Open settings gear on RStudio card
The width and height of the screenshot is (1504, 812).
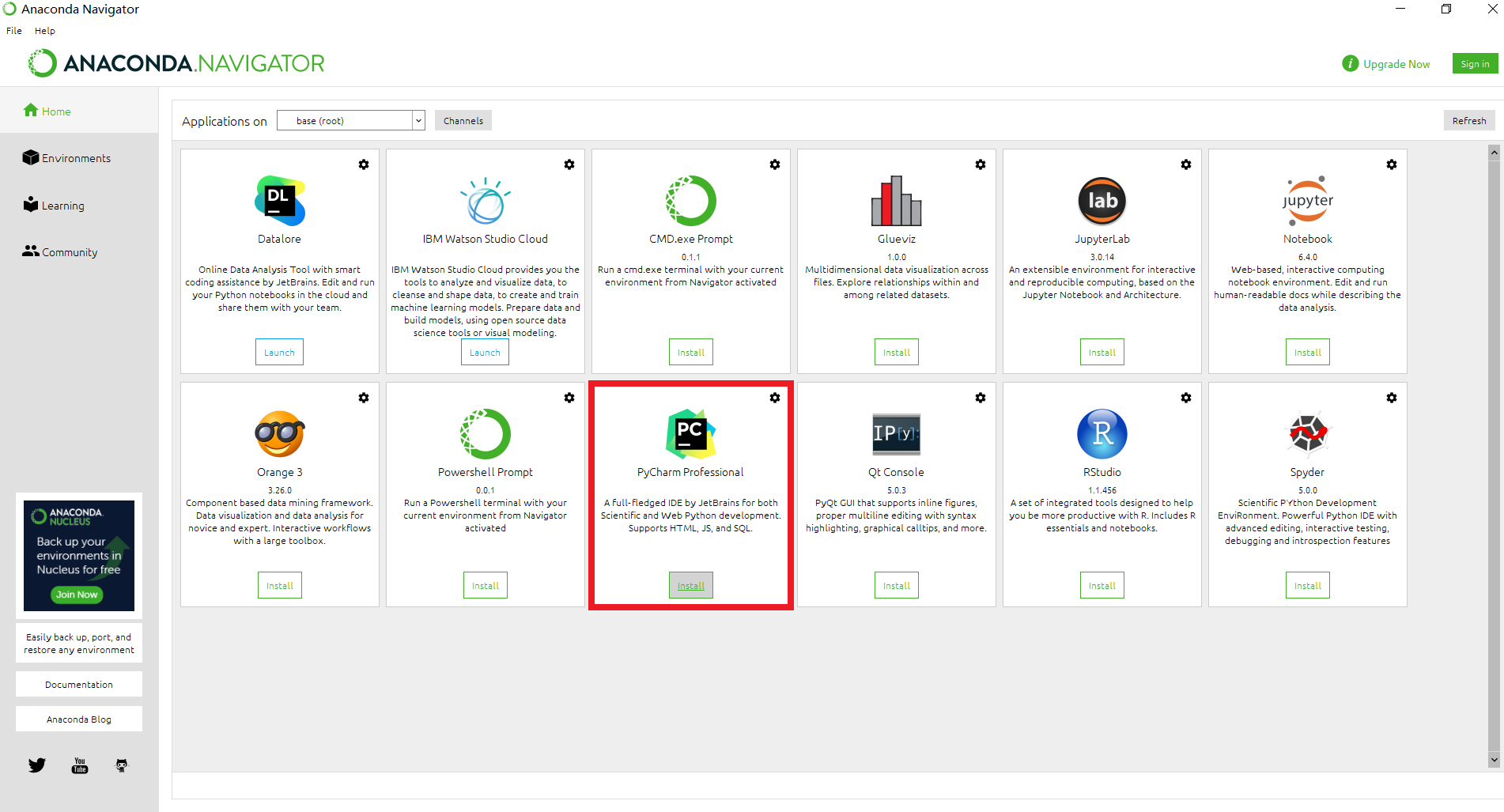pyautogui.click(x=1186, y=398)
